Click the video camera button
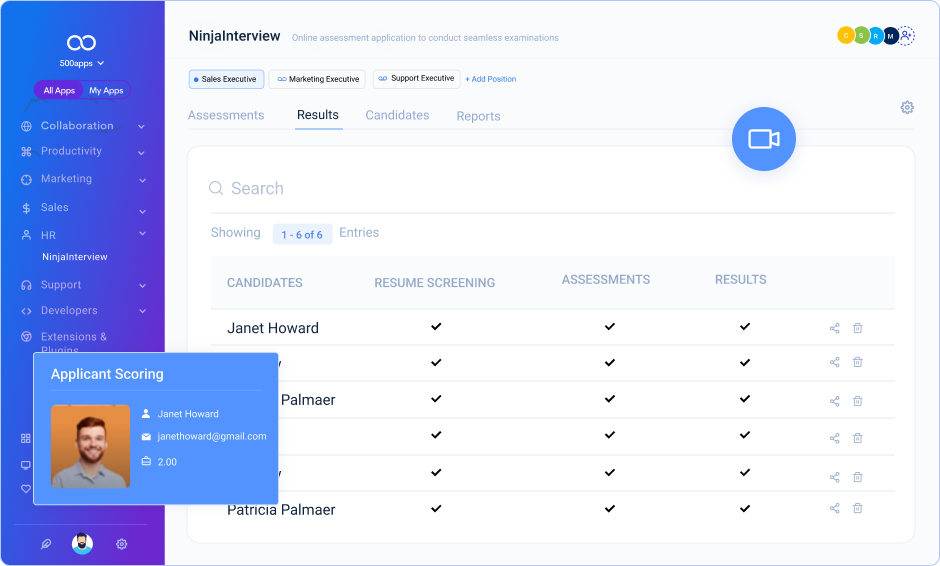The width and height of the screenshot is (940, 566). click(763, 139)
